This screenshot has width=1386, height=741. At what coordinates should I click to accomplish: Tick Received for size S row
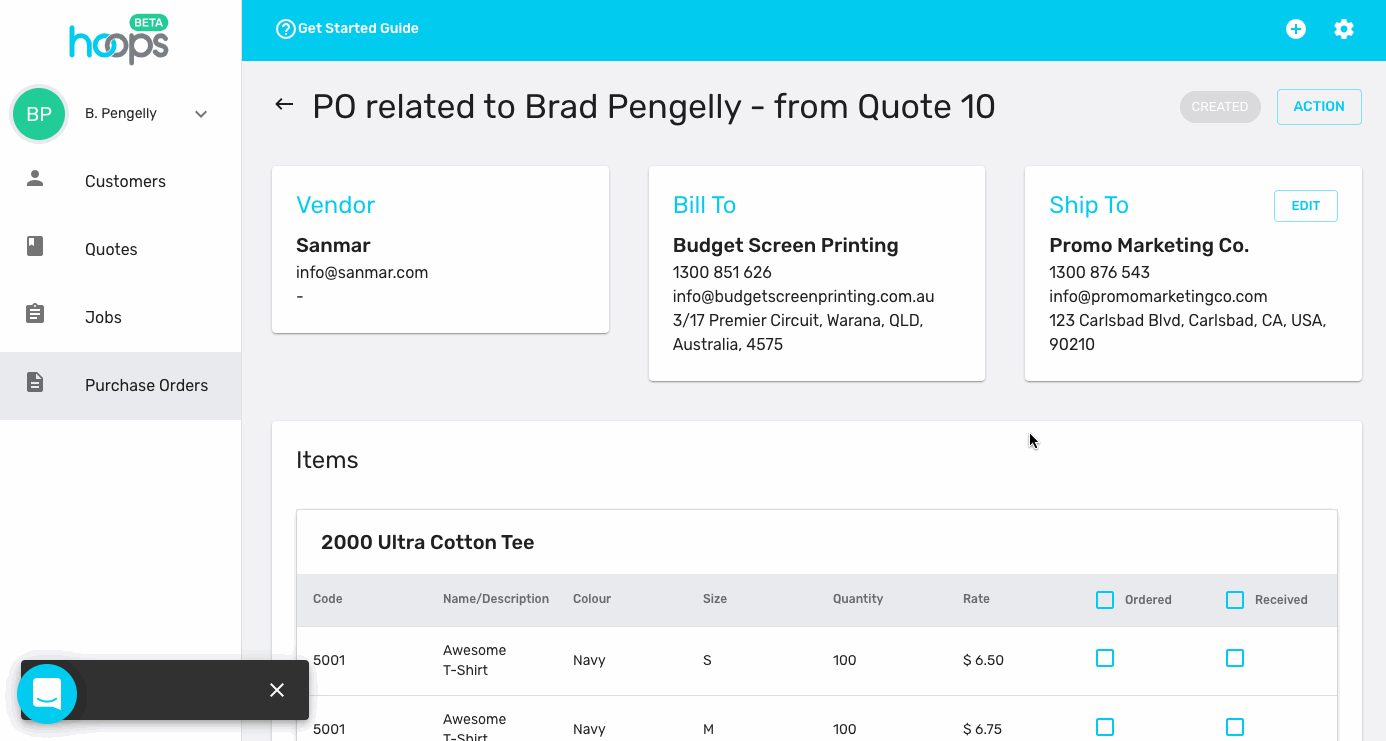pyautogui.click(x=1235, y=658)
